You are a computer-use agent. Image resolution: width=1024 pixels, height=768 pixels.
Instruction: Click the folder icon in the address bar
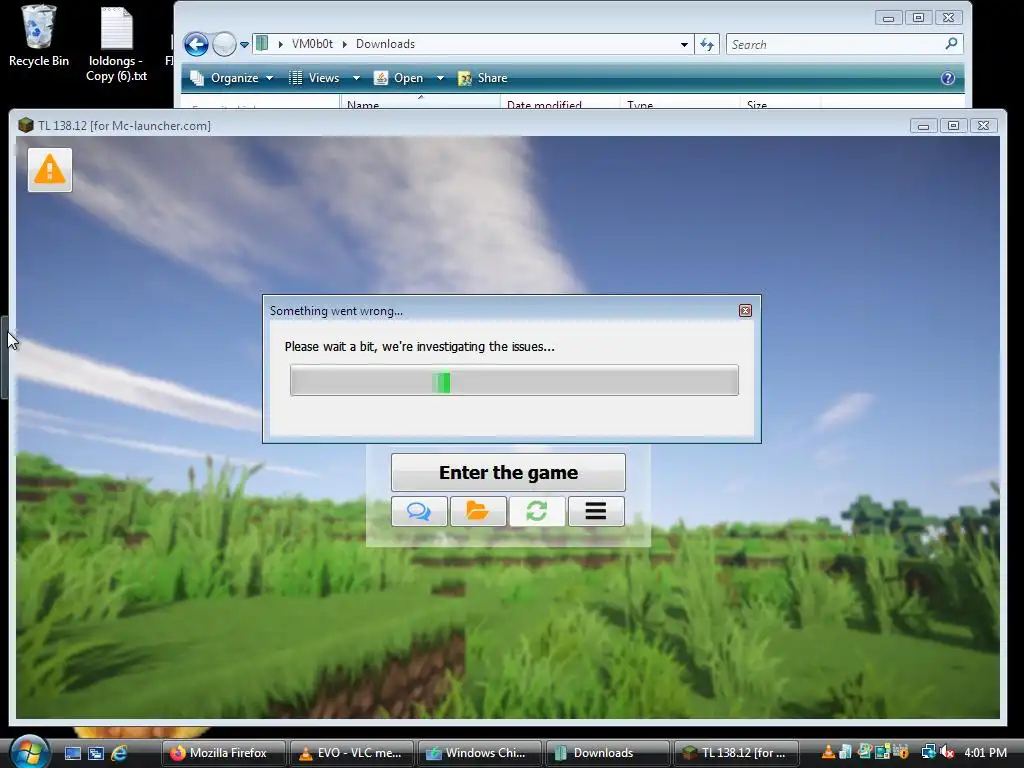(263, 44)
